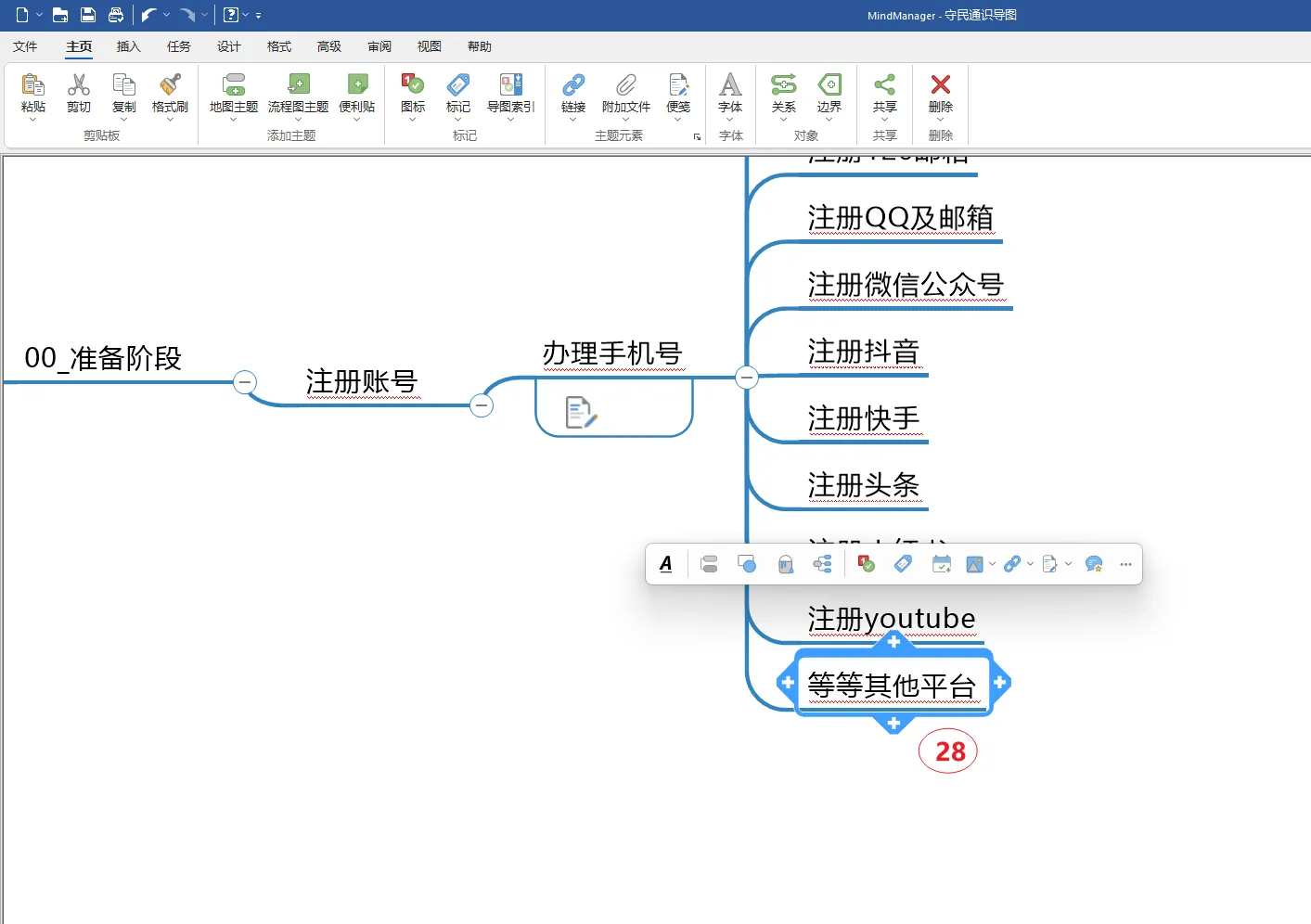Image resolution: width=1311 pixels, height=924 pixels.
Task: Select the 剪切 (Cut) scissors tool
Action: 79,94
